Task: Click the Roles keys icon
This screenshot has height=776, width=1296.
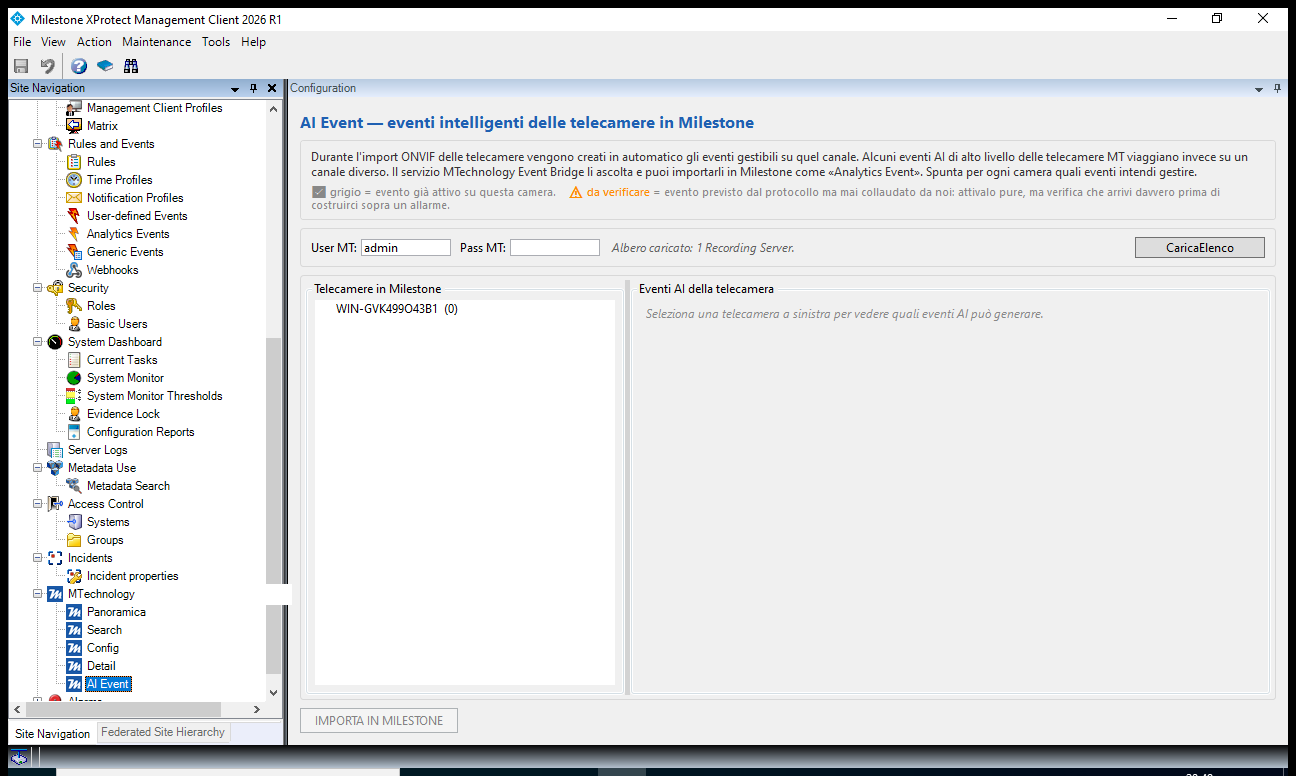Action: tap(74, 306)
